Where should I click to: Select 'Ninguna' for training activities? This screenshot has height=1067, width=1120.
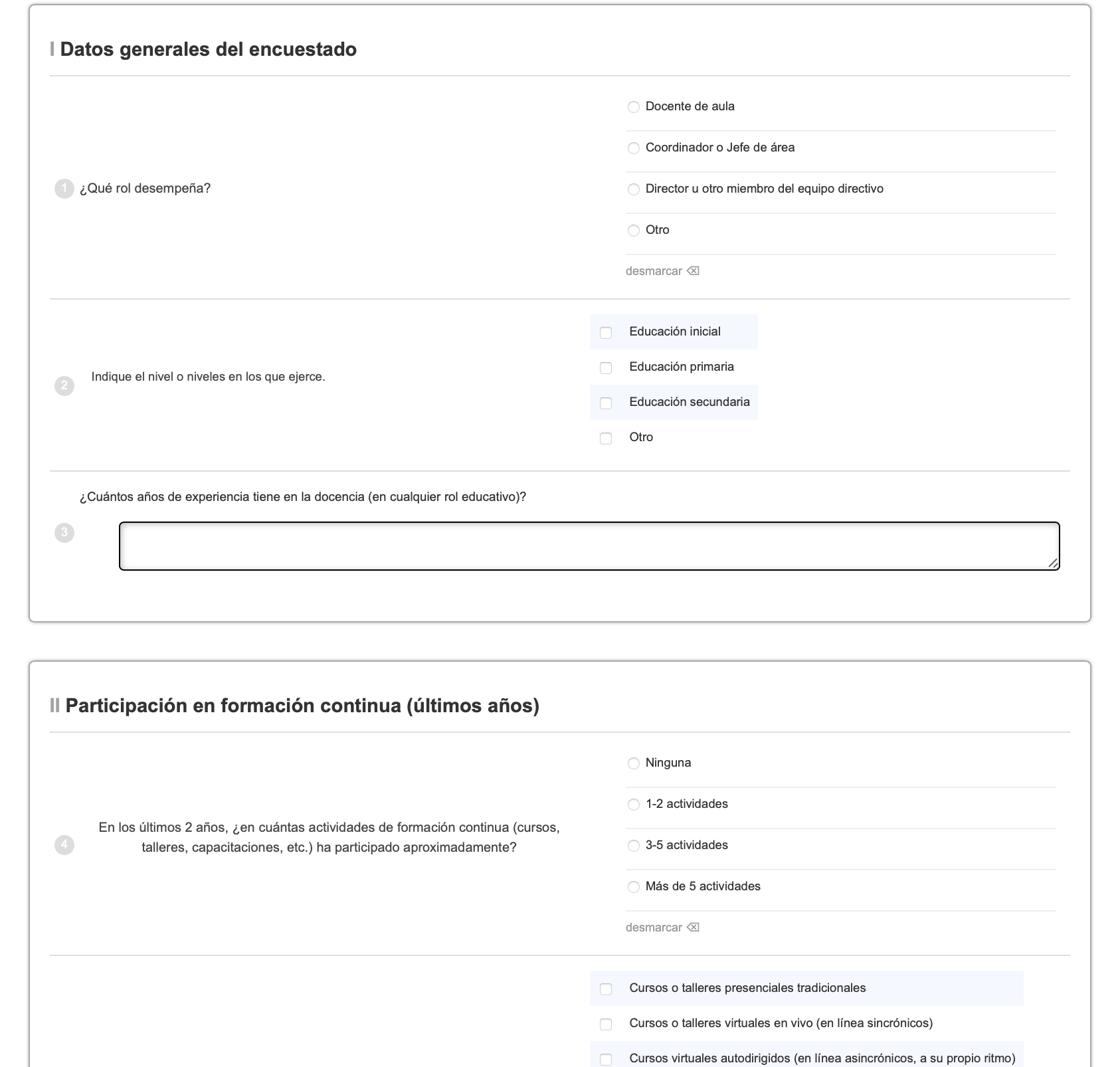[634, 763]
